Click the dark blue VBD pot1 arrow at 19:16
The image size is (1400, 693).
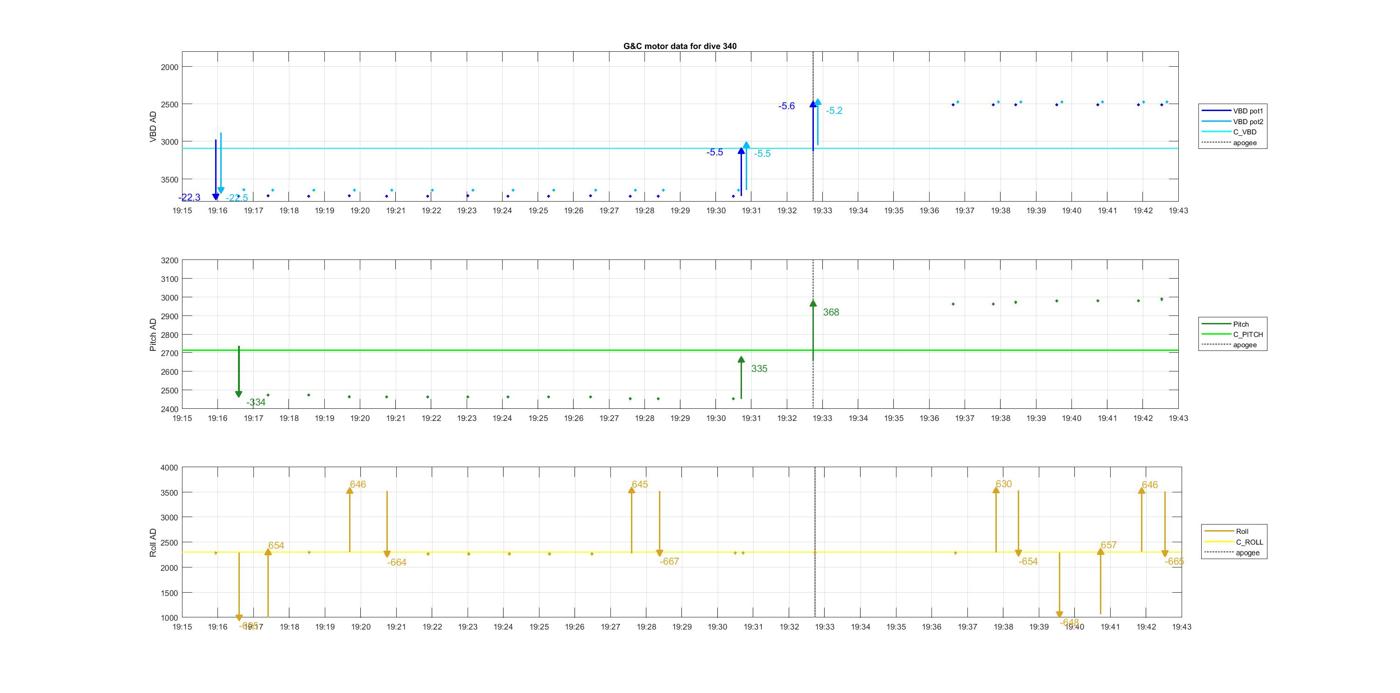[x=215, y=170]
